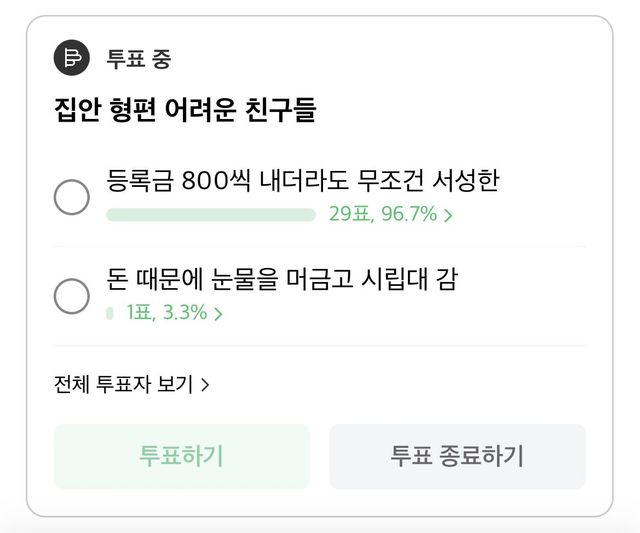Select the radio button for 시립대 감 option
This screenshot has width=640, height=533.
[72, 295]
